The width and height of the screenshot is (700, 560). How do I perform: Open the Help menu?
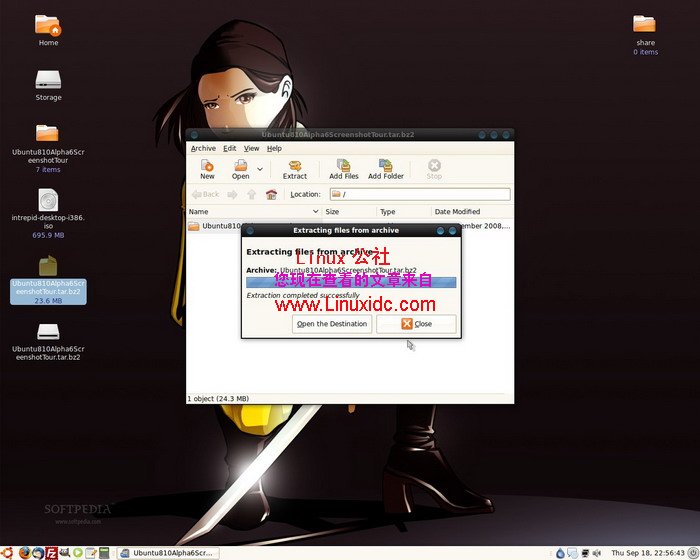pyautogui.click(x=274, y=148)
